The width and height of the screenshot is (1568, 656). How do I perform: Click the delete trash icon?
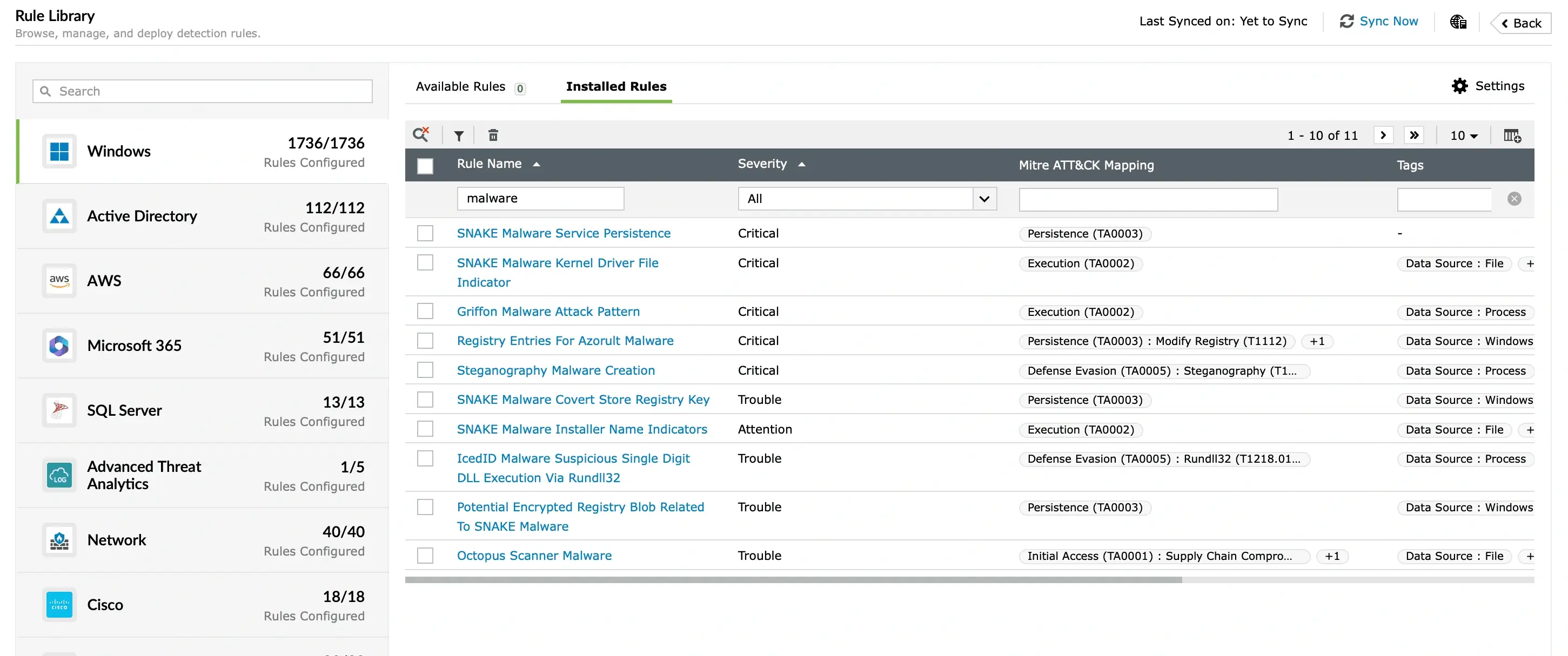tap(493, 136)
